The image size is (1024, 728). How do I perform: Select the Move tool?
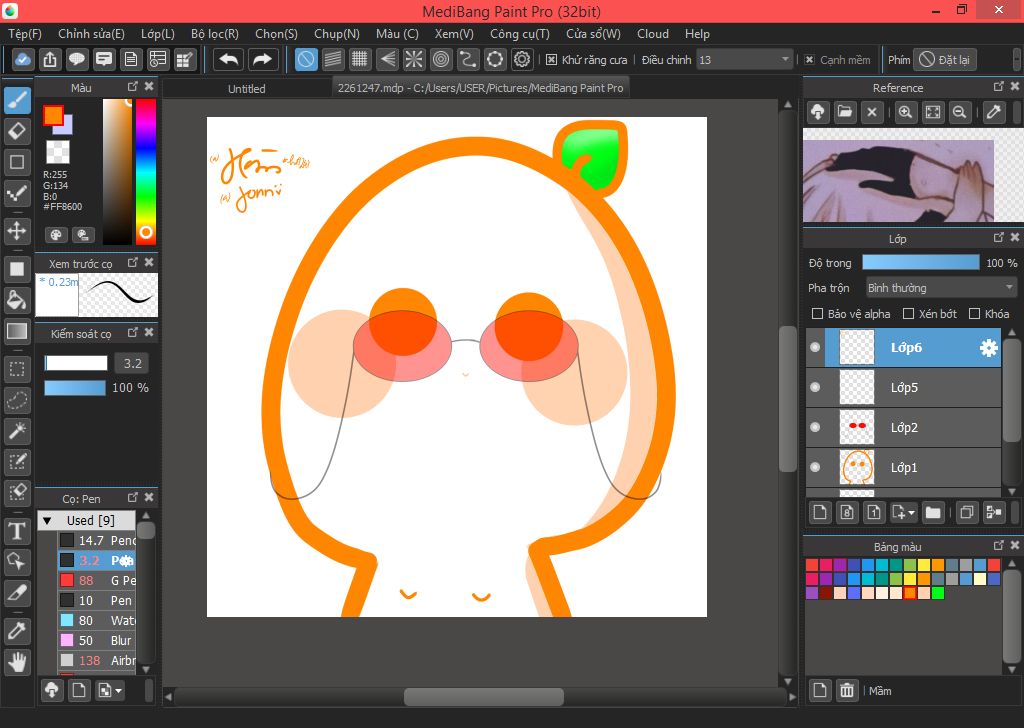coord(17,231)
